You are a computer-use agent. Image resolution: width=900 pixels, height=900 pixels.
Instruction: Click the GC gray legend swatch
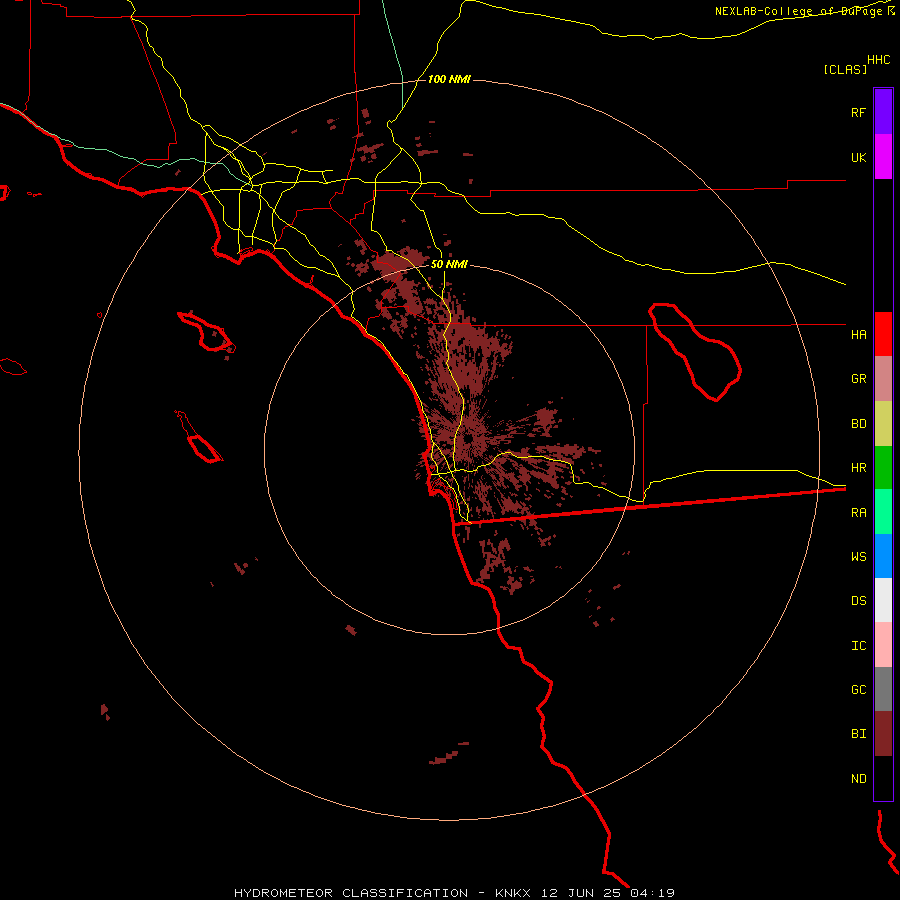[883, 689]
